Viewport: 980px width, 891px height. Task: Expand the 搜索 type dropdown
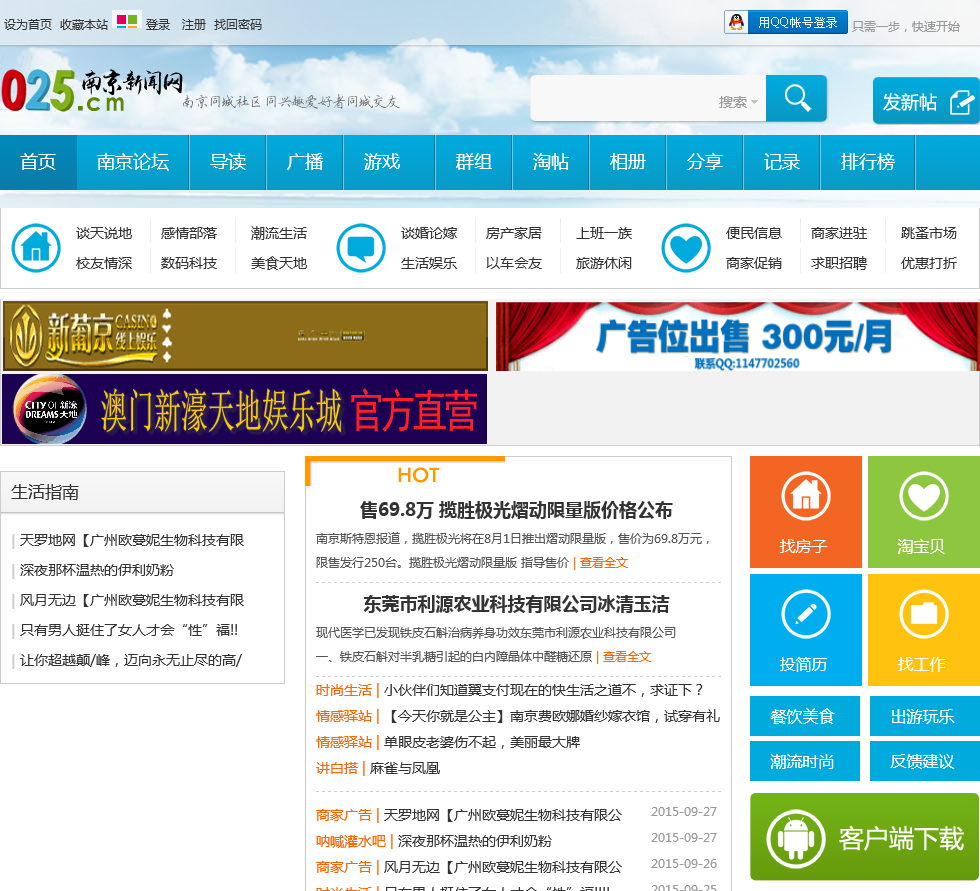[x=738, y=102]
